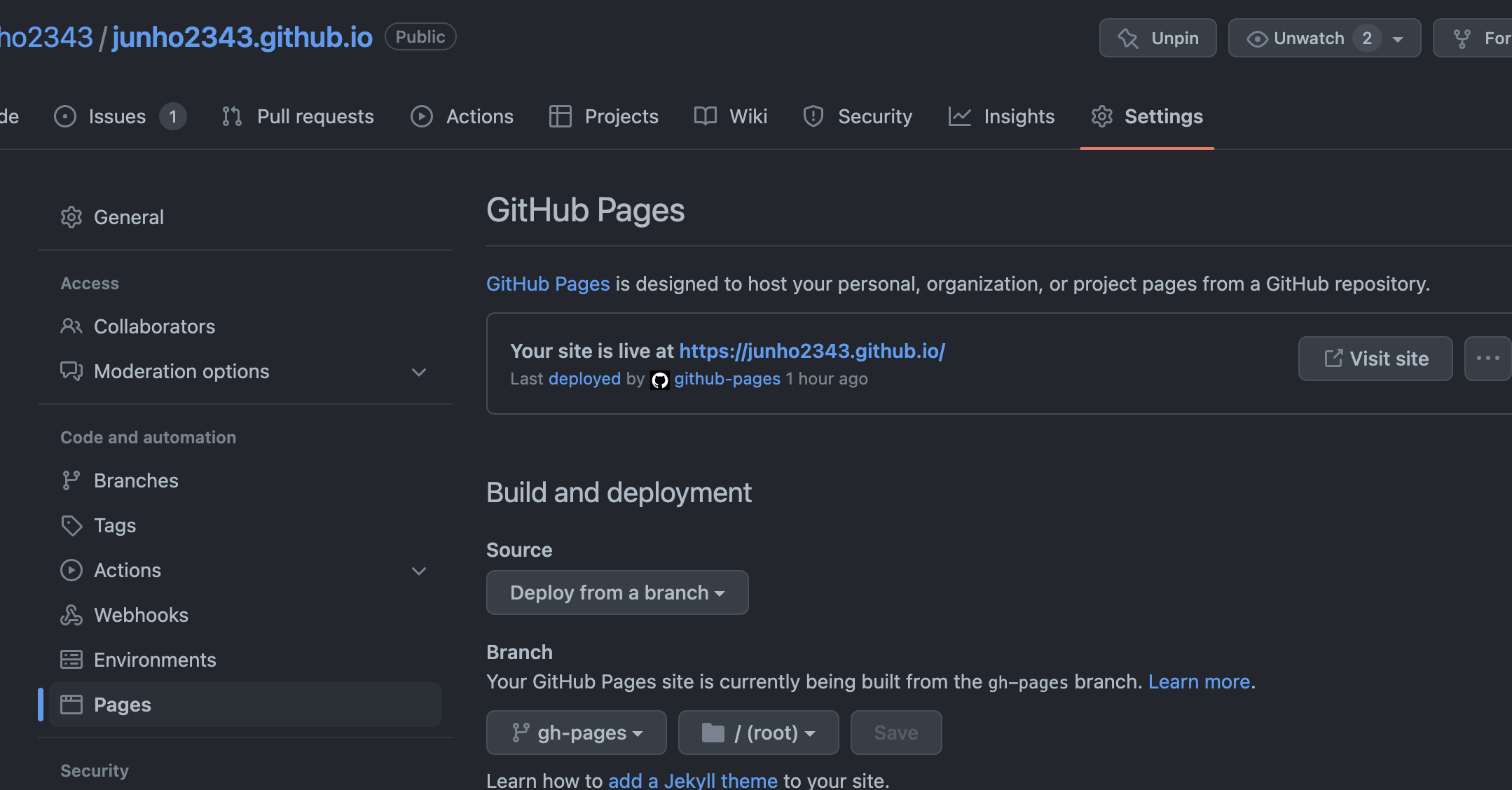This screenshot has height=790, width=1512.
Task: Open Actions settings in sidebar
Action: 245,570
